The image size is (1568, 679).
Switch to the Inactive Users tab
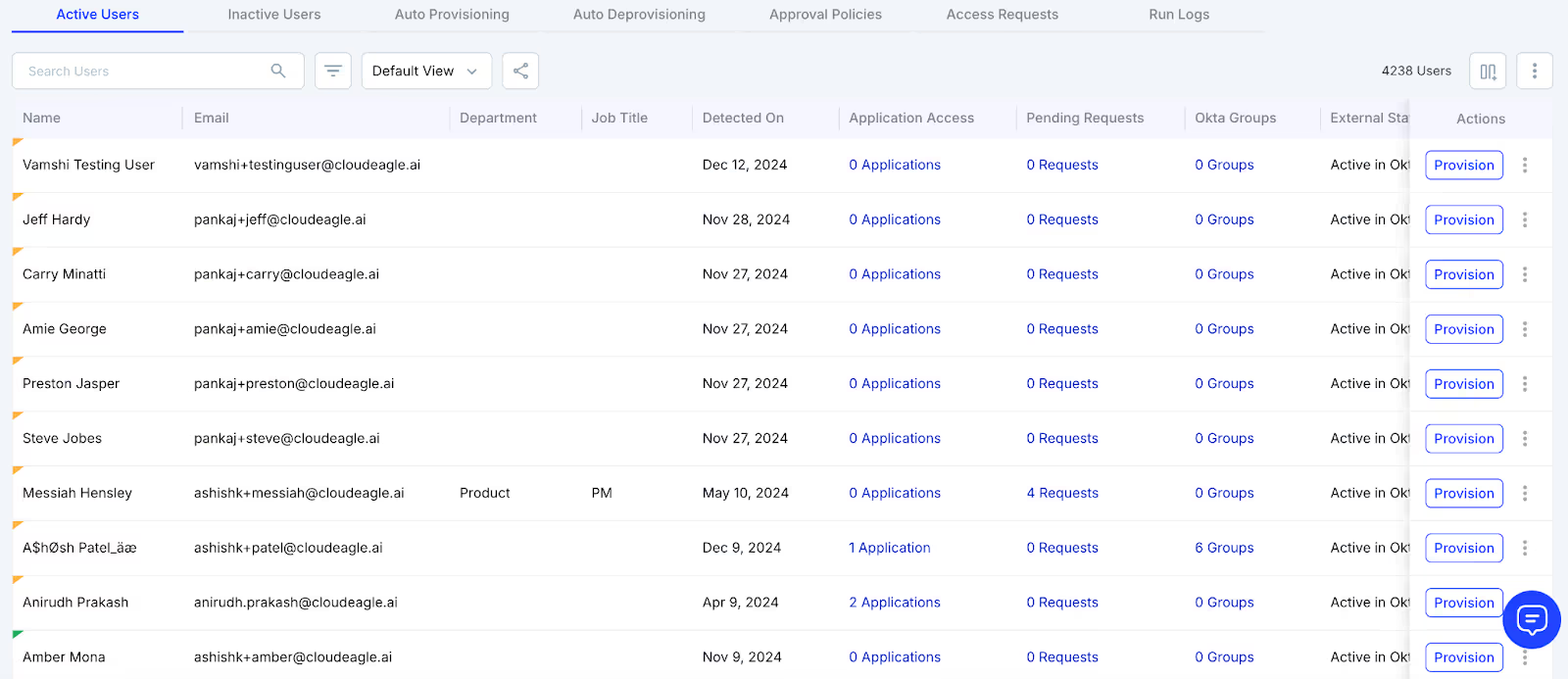click(274, 15)
